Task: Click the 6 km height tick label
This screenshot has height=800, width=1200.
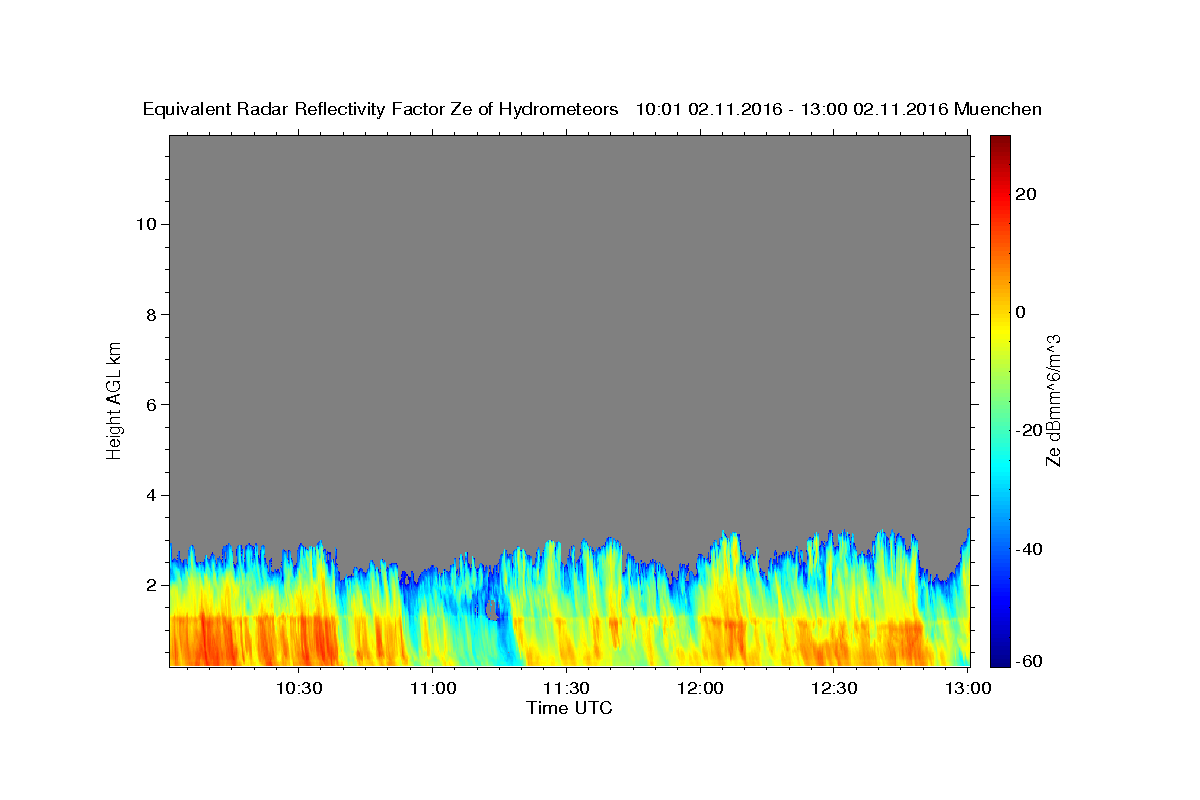Action: tap(151, 404)
